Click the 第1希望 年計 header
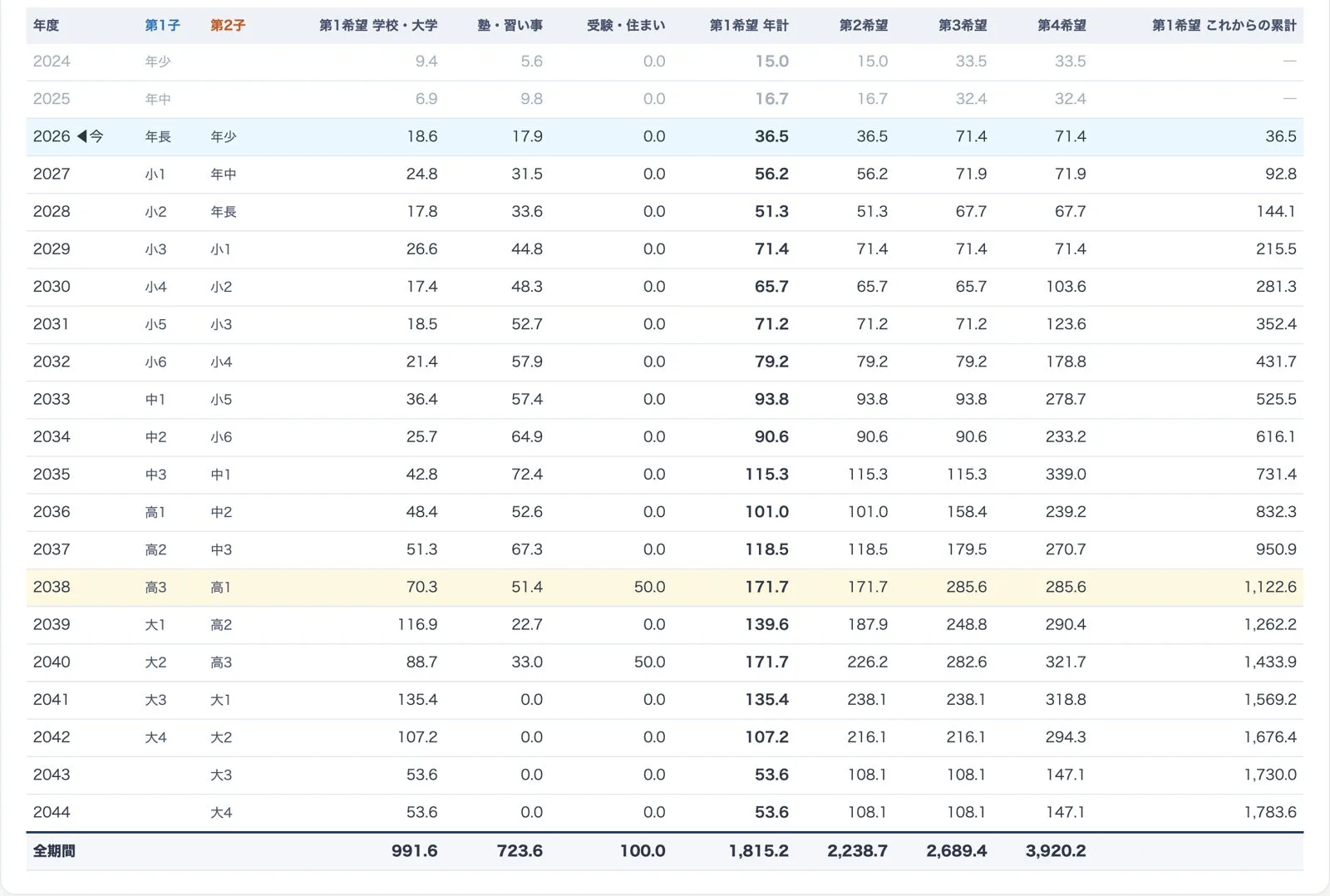This screenshot has height=896, width=1330. tap(749, 26)
